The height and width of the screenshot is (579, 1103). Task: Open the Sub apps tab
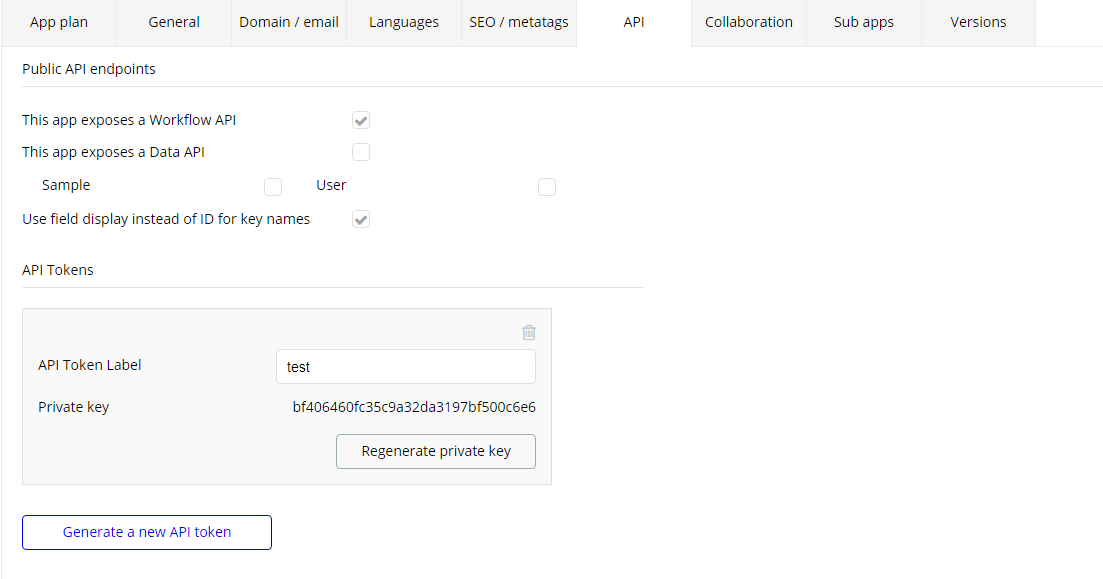(x=864, y=22)
